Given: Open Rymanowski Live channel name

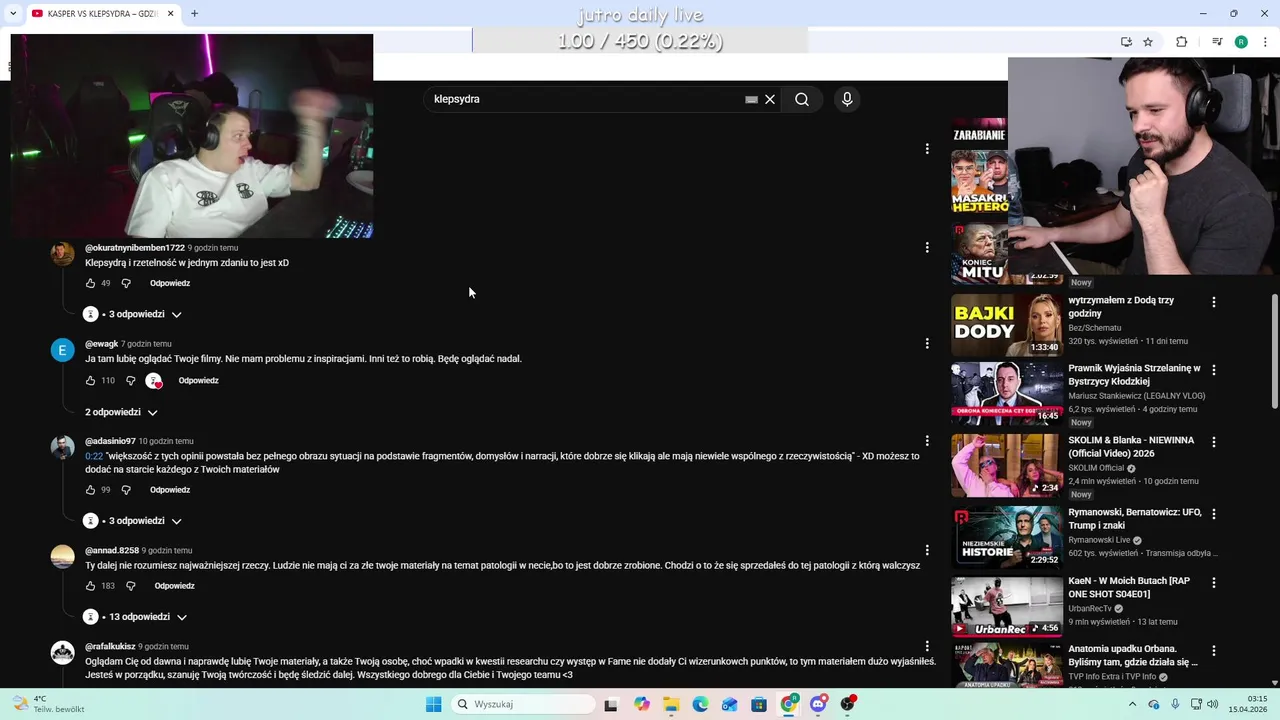Looking at the screenshot, I should [1100, 540].
